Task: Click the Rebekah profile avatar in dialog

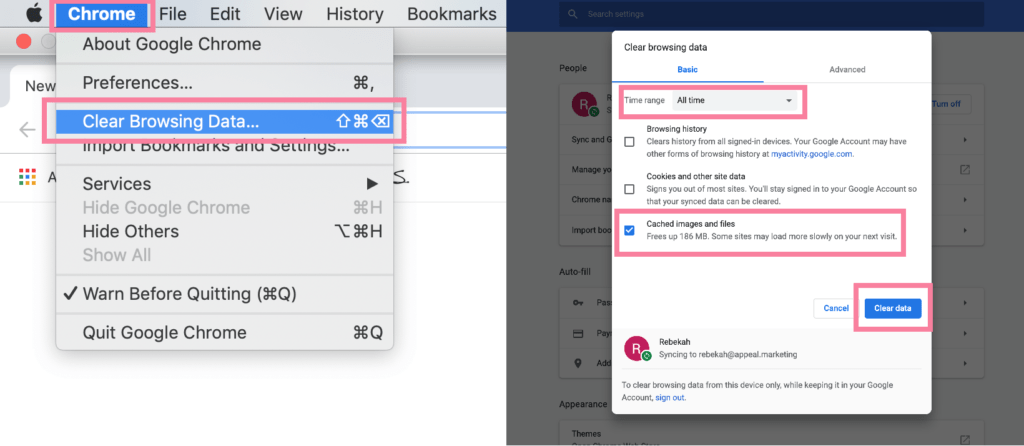Action: tap(634, 347)
